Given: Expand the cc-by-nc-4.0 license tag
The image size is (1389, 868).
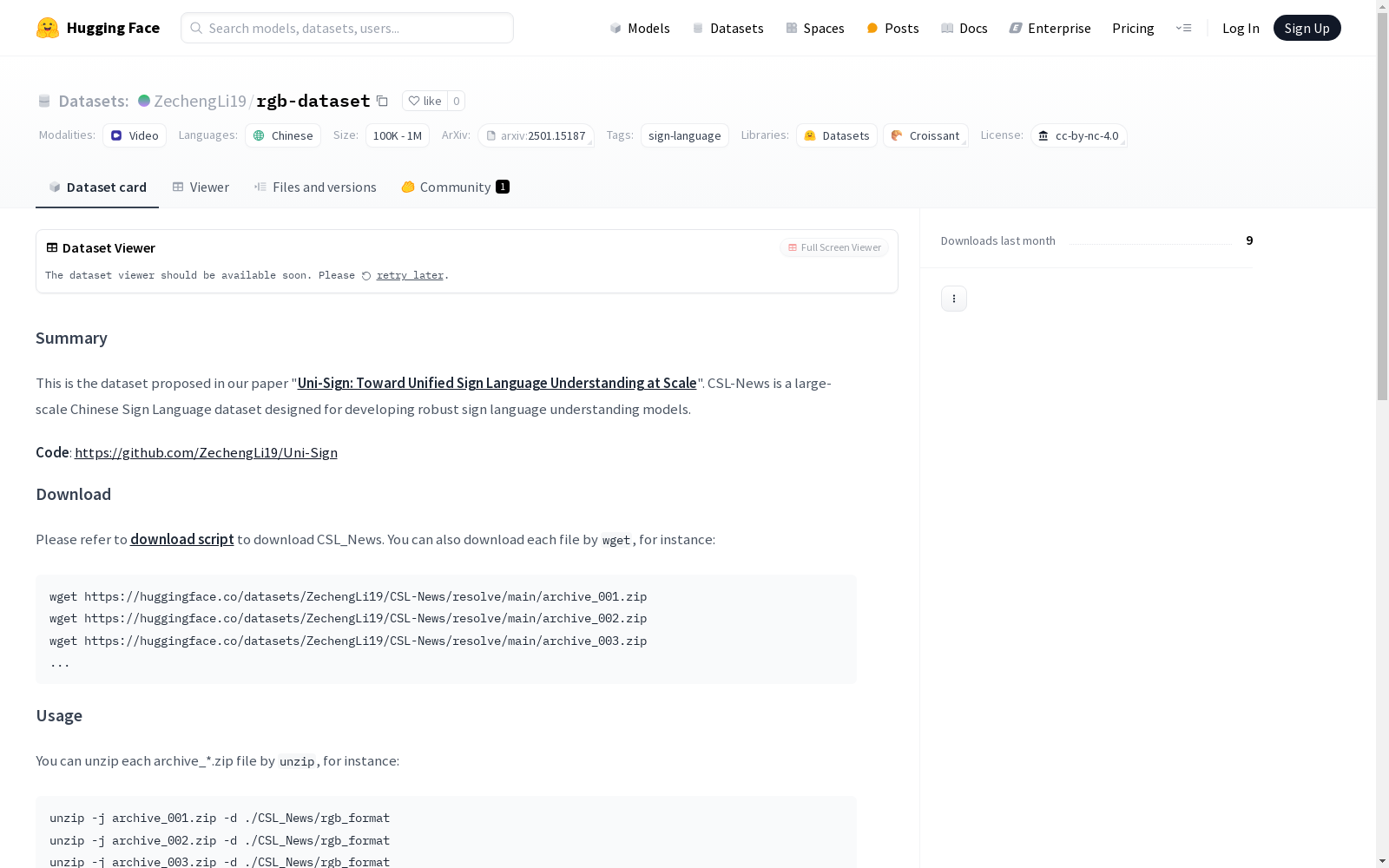Looking at the screenshot, I should tap(1078, 135).
